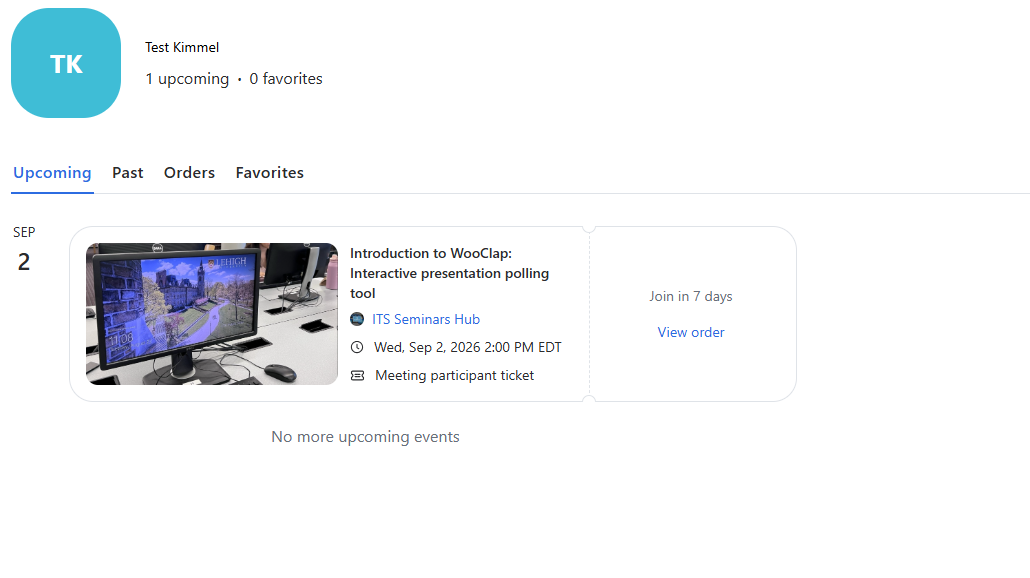Select the Orders tab
This screenshot has height=578, width=1030.
tap(189, 173)
